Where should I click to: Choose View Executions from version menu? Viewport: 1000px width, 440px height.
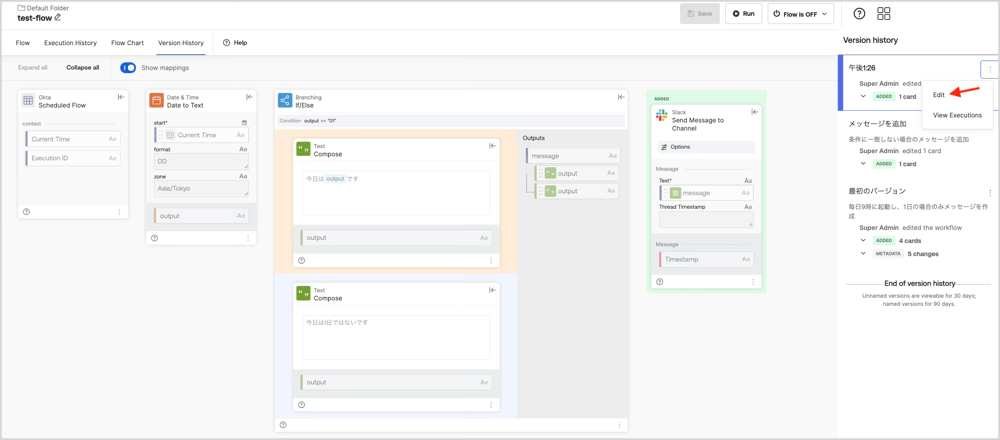point(957,115)
